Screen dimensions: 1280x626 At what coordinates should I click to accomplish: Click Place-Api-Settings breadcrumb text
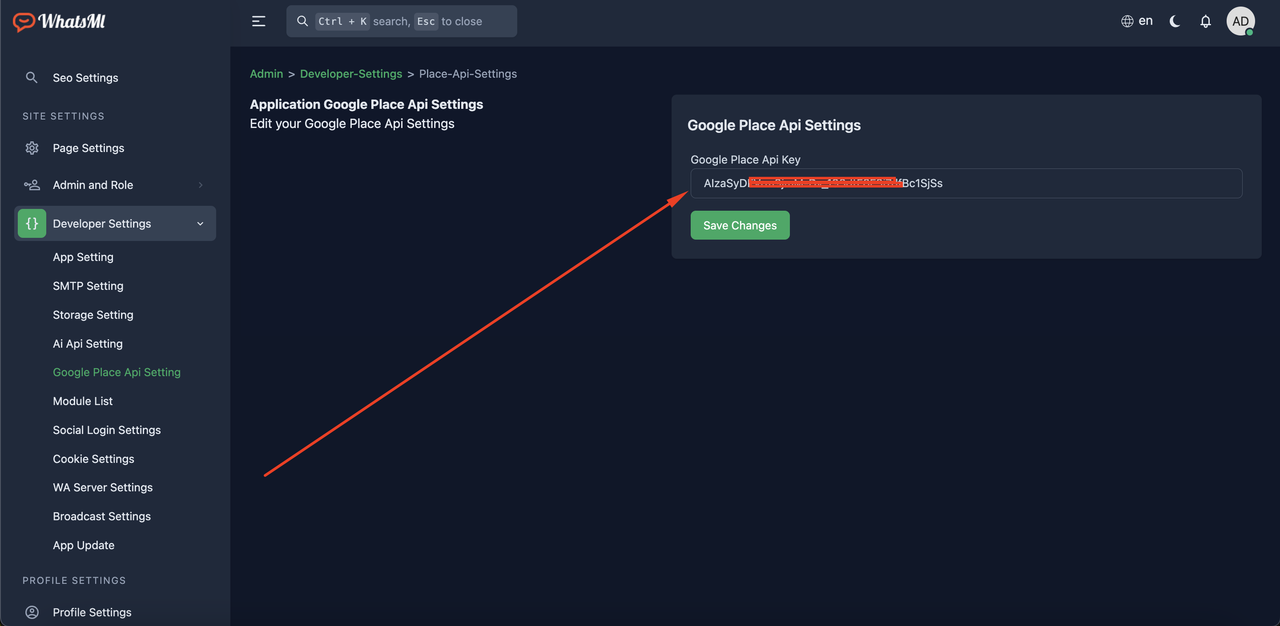tap(468, 74)
